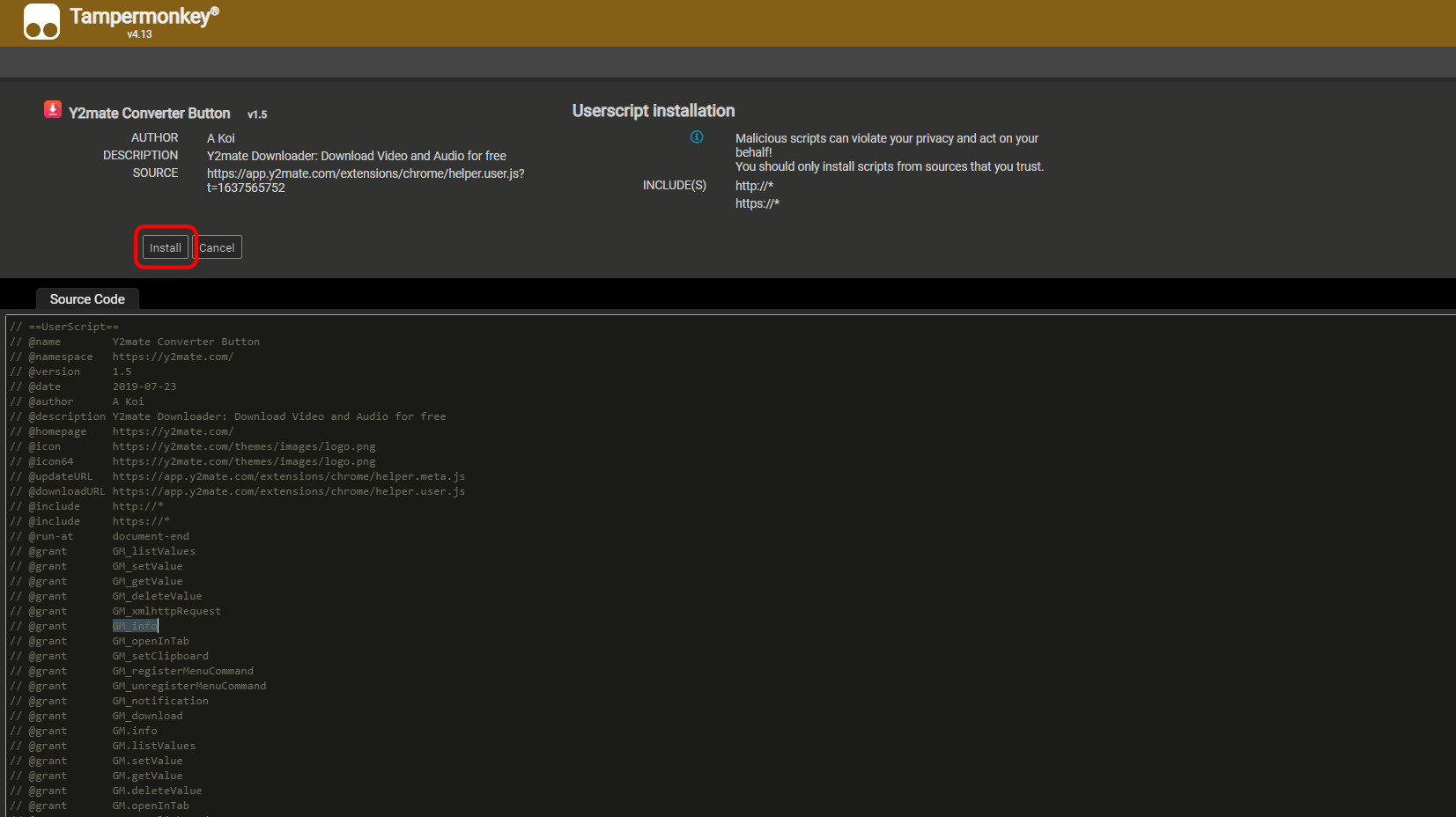Screen dimensions: 1456x817
Task: Click the script source URL
Action: (x=366, y=180)
